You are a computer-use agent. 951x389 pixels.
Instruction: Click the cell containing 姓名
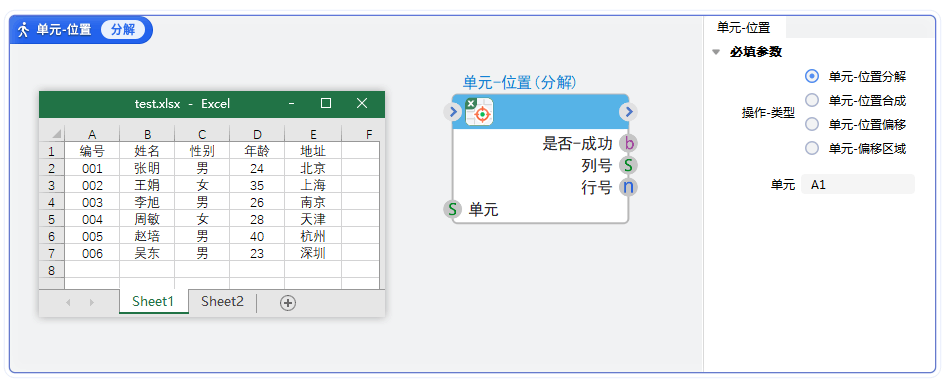click(x=147, y=151)
